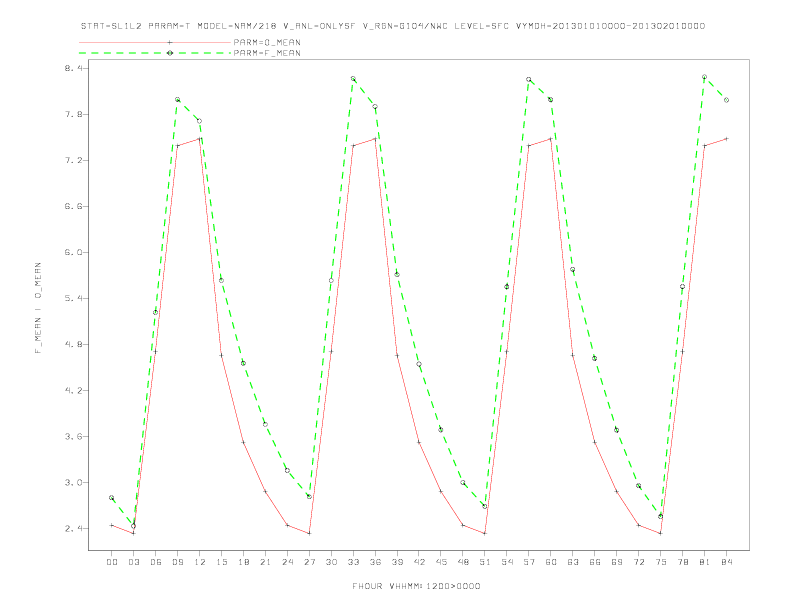Click the 24 x-axis tick label
Viewport: 792px width, 612px height.
click(x=287, y=562)
